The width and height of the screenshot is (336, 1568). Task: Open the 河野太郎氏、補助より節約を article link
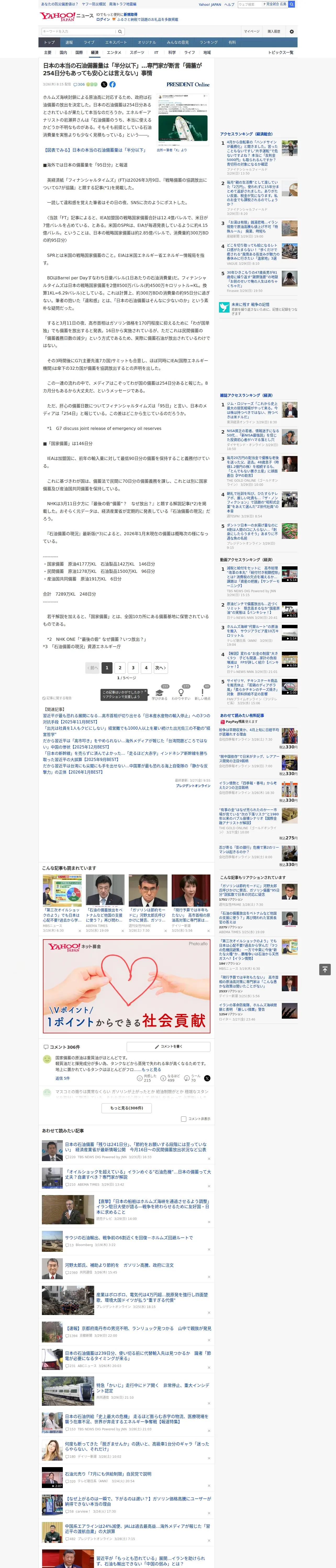point(120,1265)
